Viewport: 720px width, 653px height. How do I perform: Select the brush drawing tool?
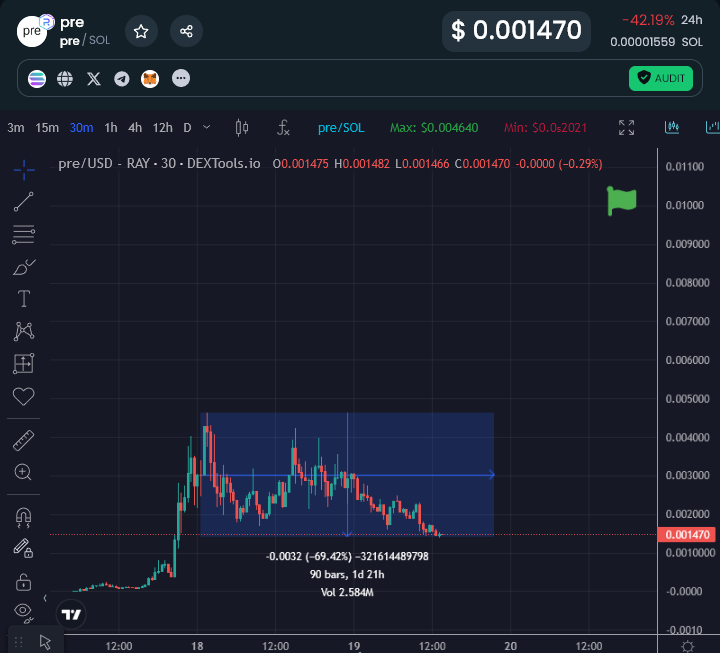(24, 267)
